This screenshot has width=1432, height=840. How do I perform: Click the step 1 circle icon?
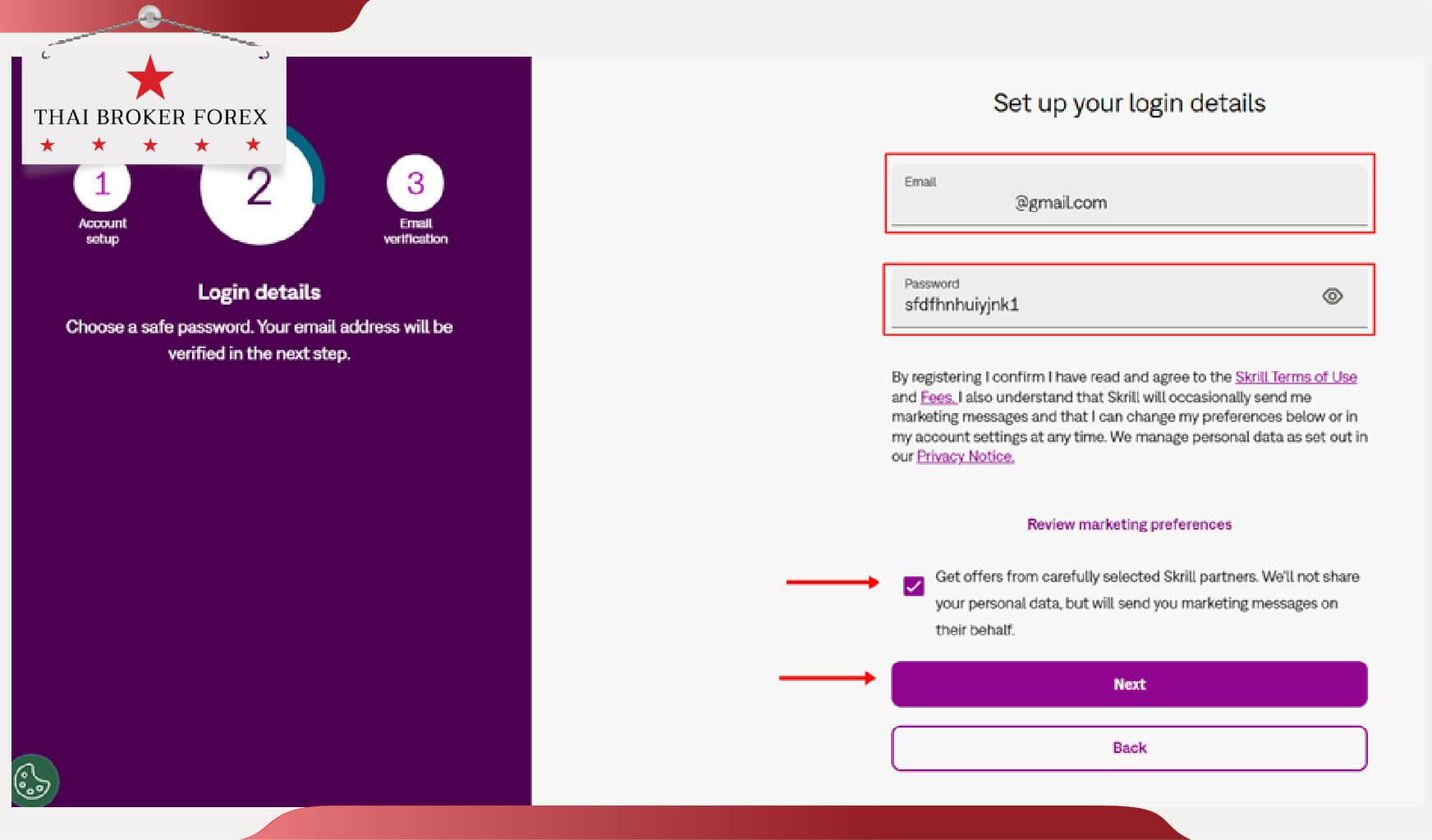[102, 185]
